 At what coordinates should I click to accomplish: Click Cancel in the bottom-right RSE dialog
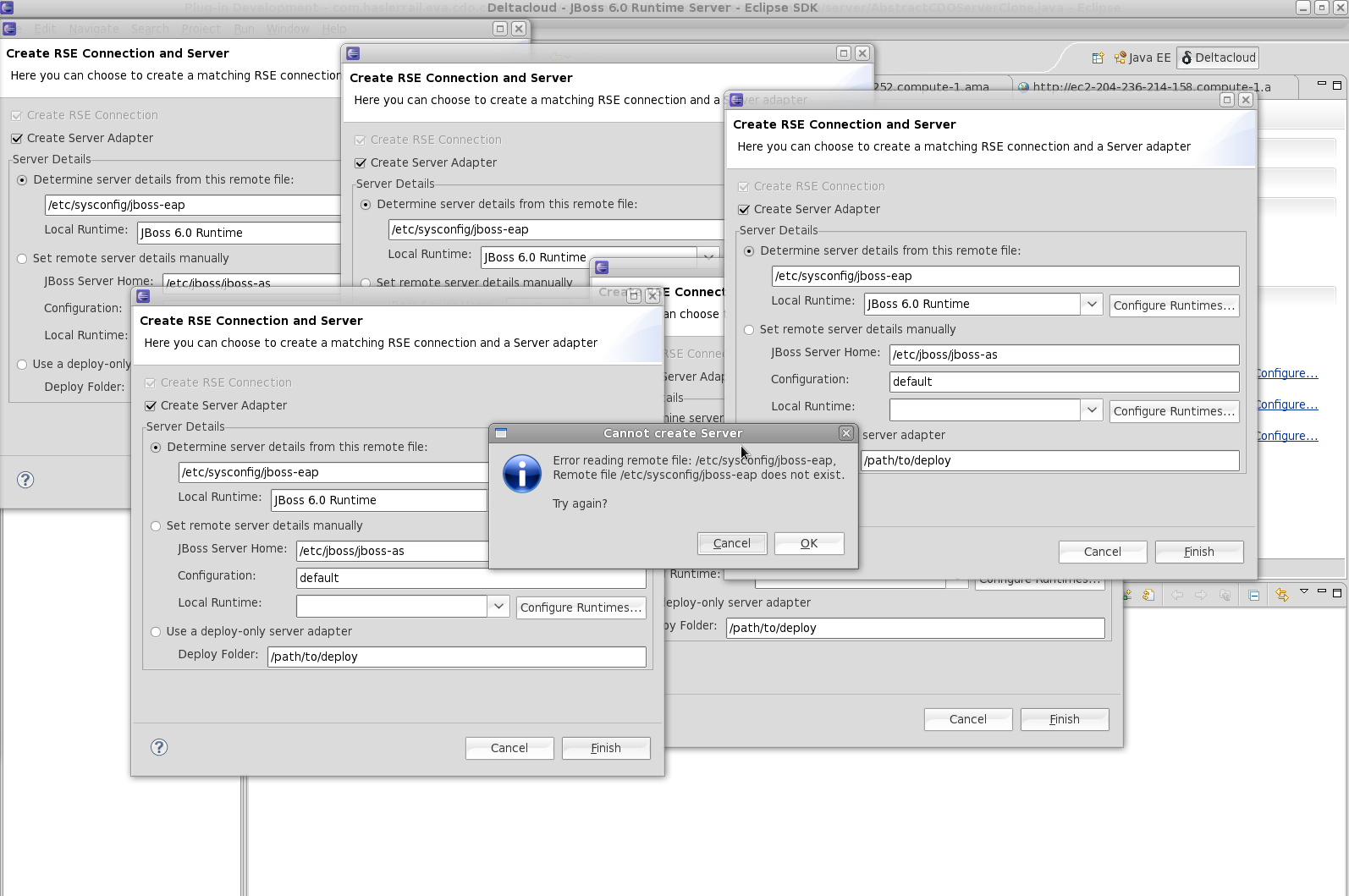[x=968, y=719]
